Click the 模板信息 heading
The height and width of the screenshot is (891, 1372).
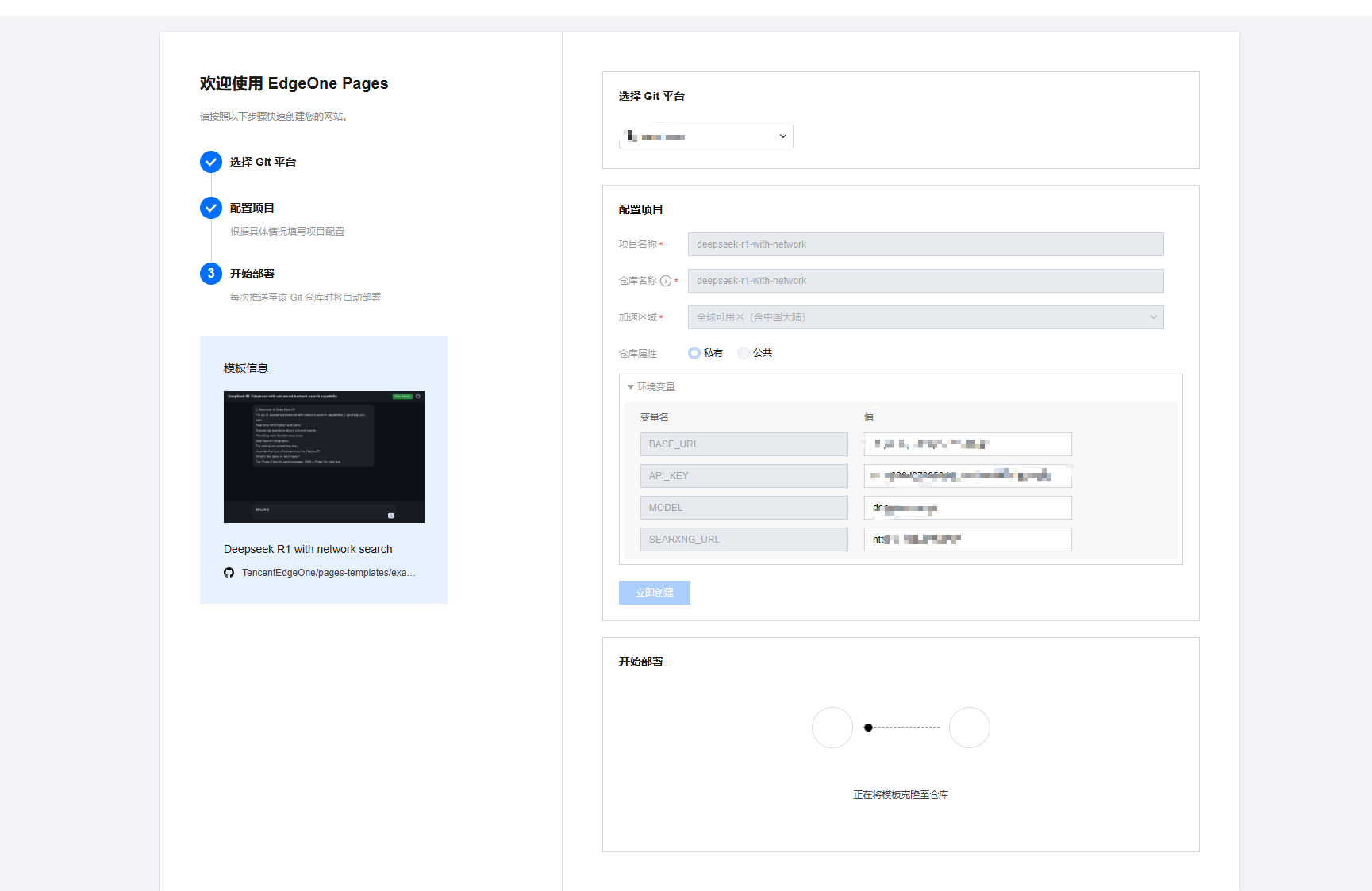246,368
